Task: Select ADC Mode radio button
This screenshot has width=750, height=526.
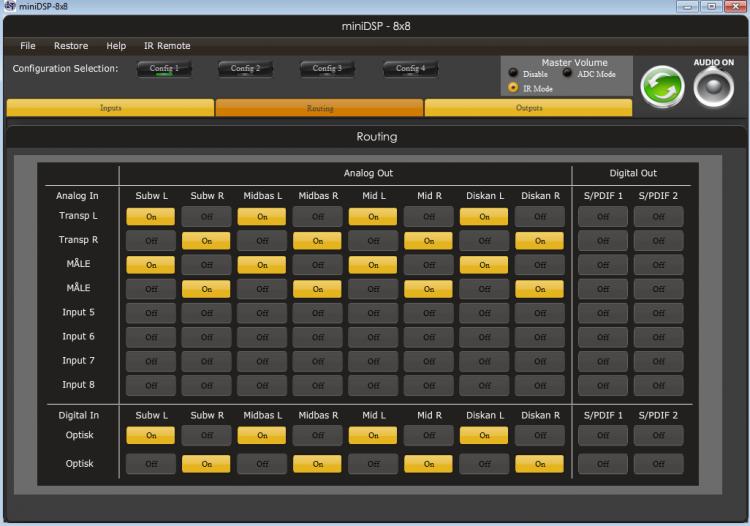Action: (567, 73)
